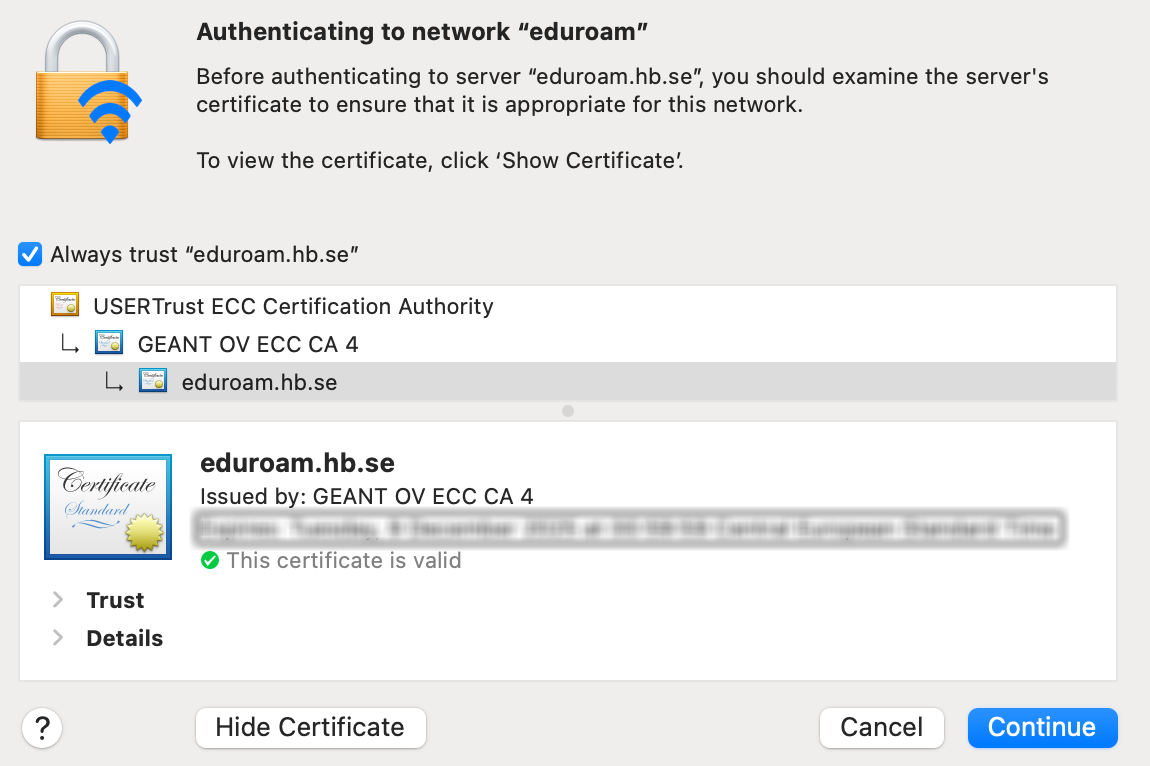Click the GEANT OV ECC CA 4 certificate icon

pyautogui.click(x=109, y=343)
